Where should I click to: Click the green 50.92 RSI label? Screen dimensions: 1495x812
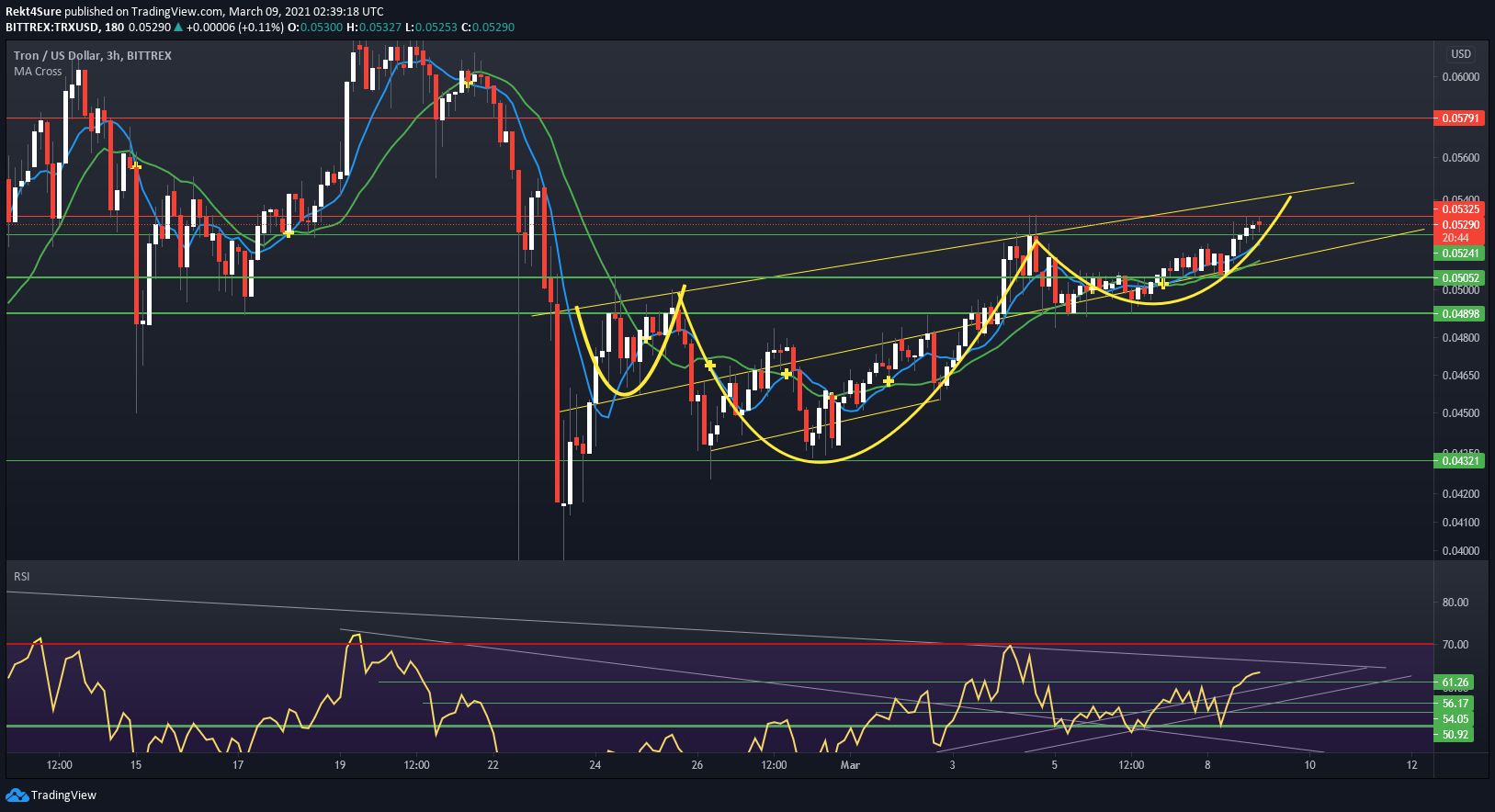[x=1455, y=734]
